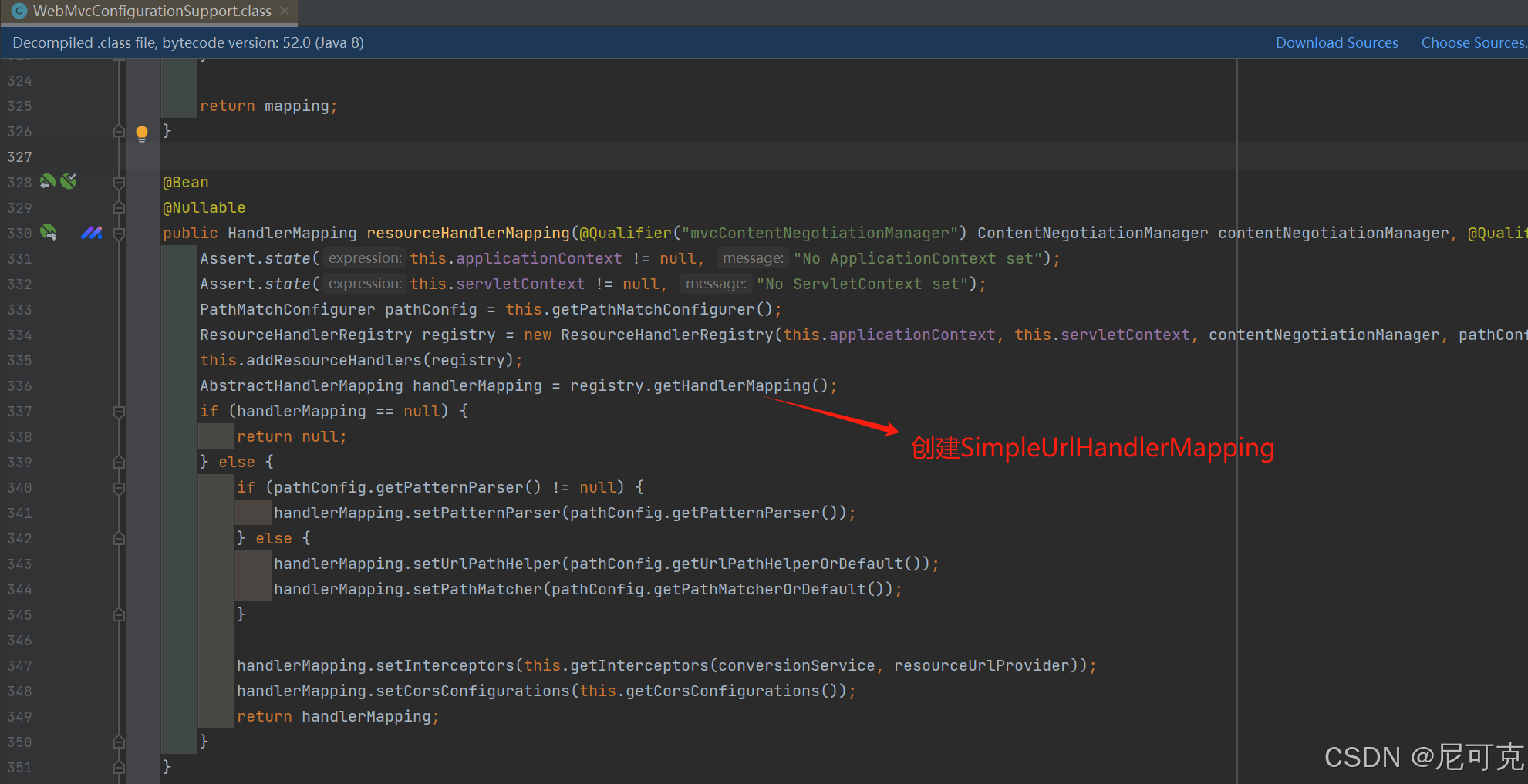Screen dimensions: 1528x784
Task: Click getPathMatchConfigurer call on line 333
Action: pos(653,309)
